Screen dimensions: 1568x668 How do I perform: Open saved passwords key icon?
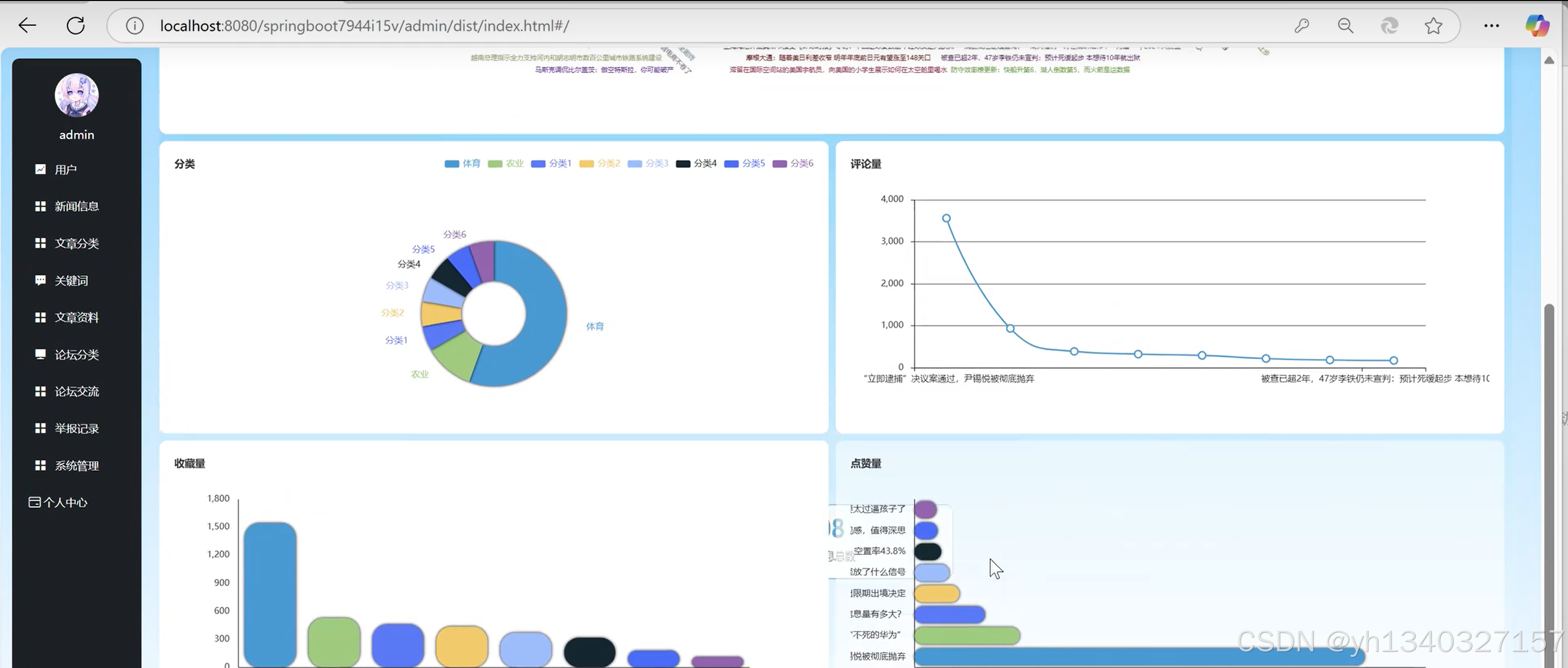(x=1302, y=26)
